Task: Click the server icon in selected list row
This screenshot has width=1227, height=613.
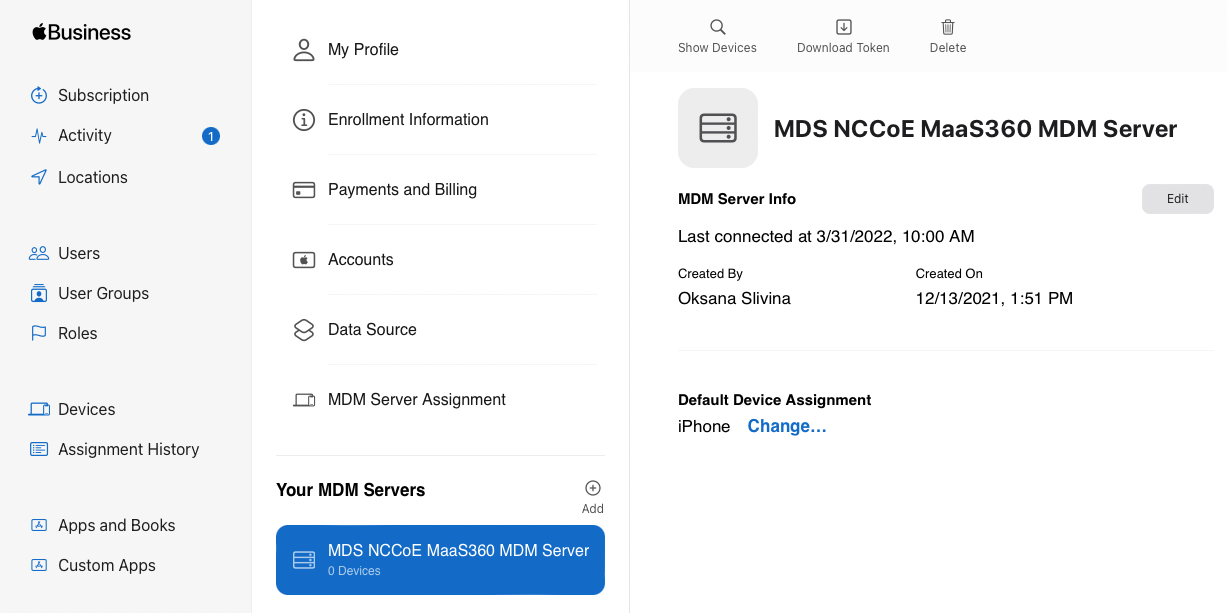Action: [x=304, y=560]
